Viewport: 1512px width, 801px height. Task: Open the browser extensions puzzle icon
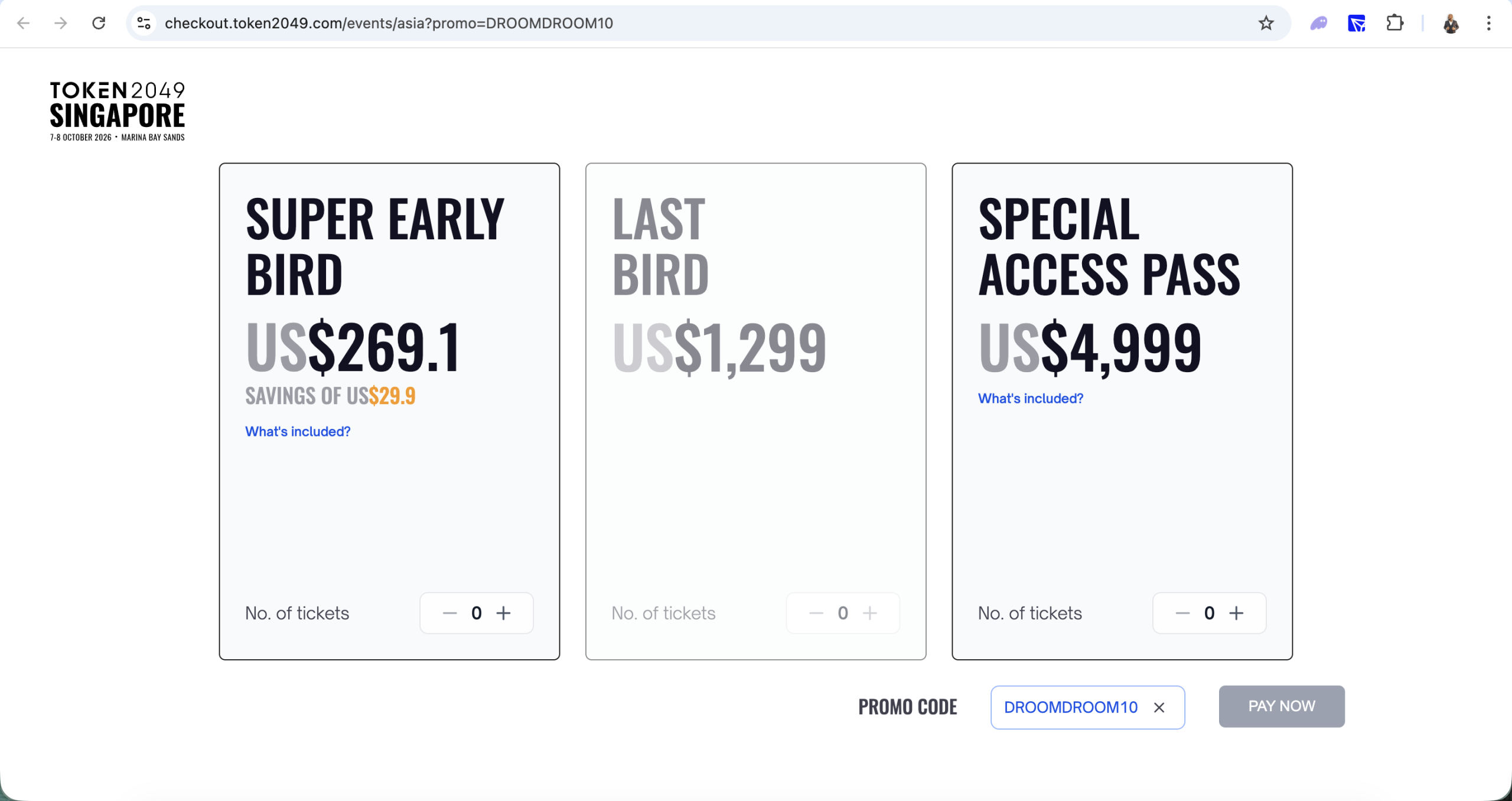pyautogui.click(x=1395, y=23)
